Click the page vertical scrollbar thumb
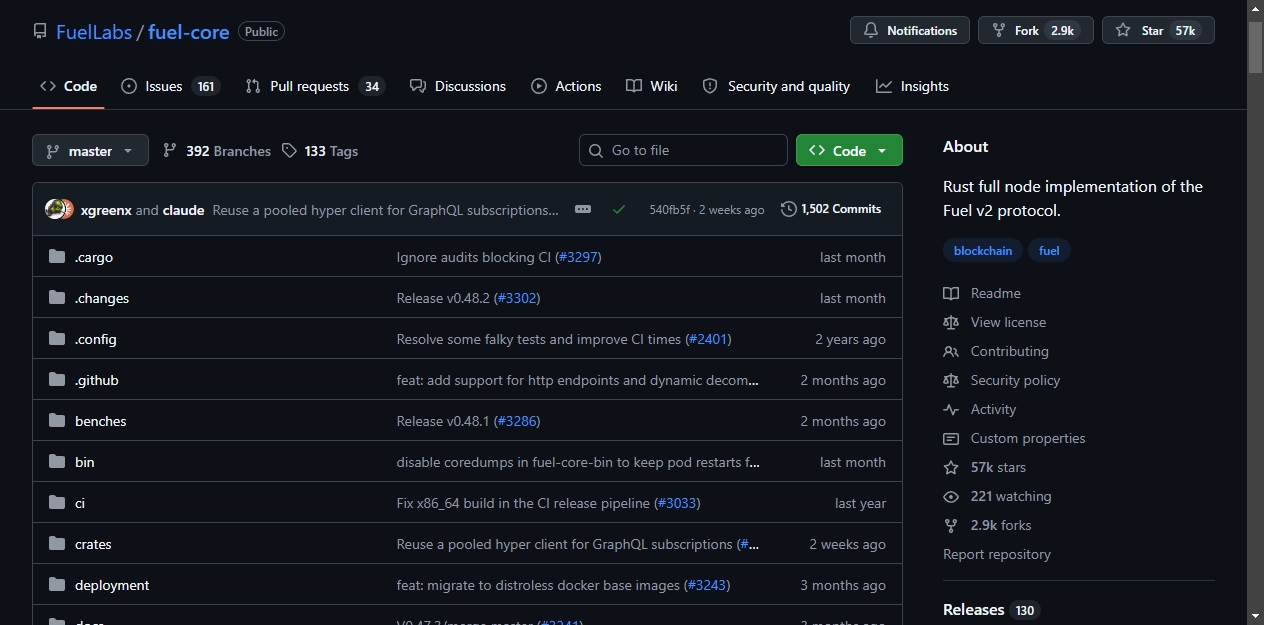Image resolution: width=1264 pixels, height=625 pixels. 1255,47
